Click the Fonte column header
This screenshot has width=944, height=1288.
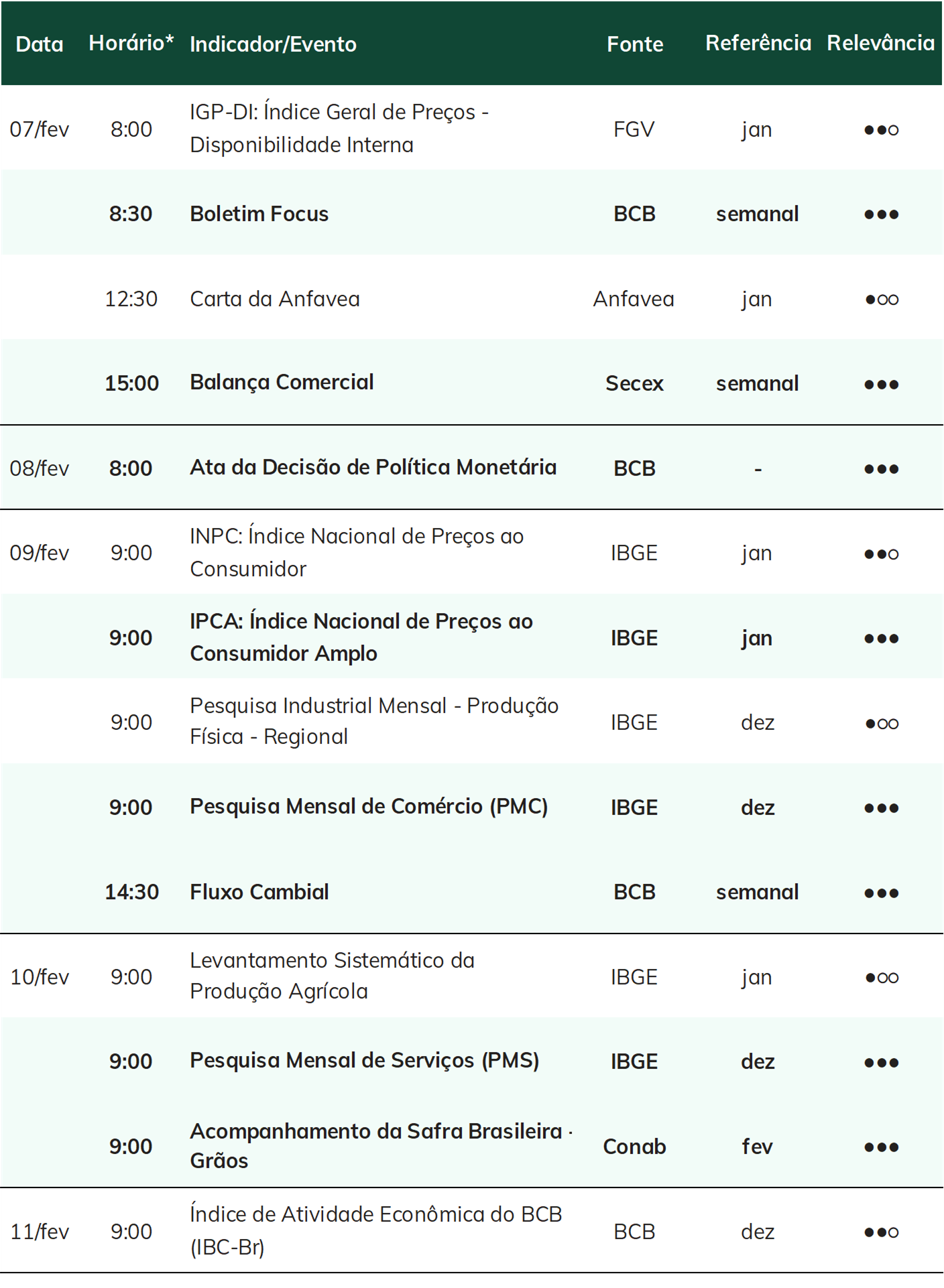[x=635, y=44]
